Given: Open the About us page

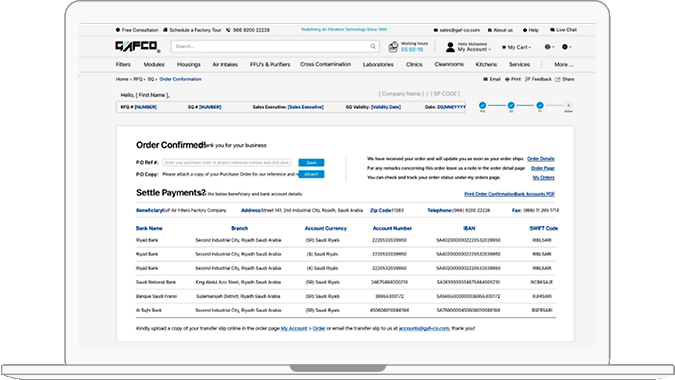Looking at the screenshot, I should point(500,30).
